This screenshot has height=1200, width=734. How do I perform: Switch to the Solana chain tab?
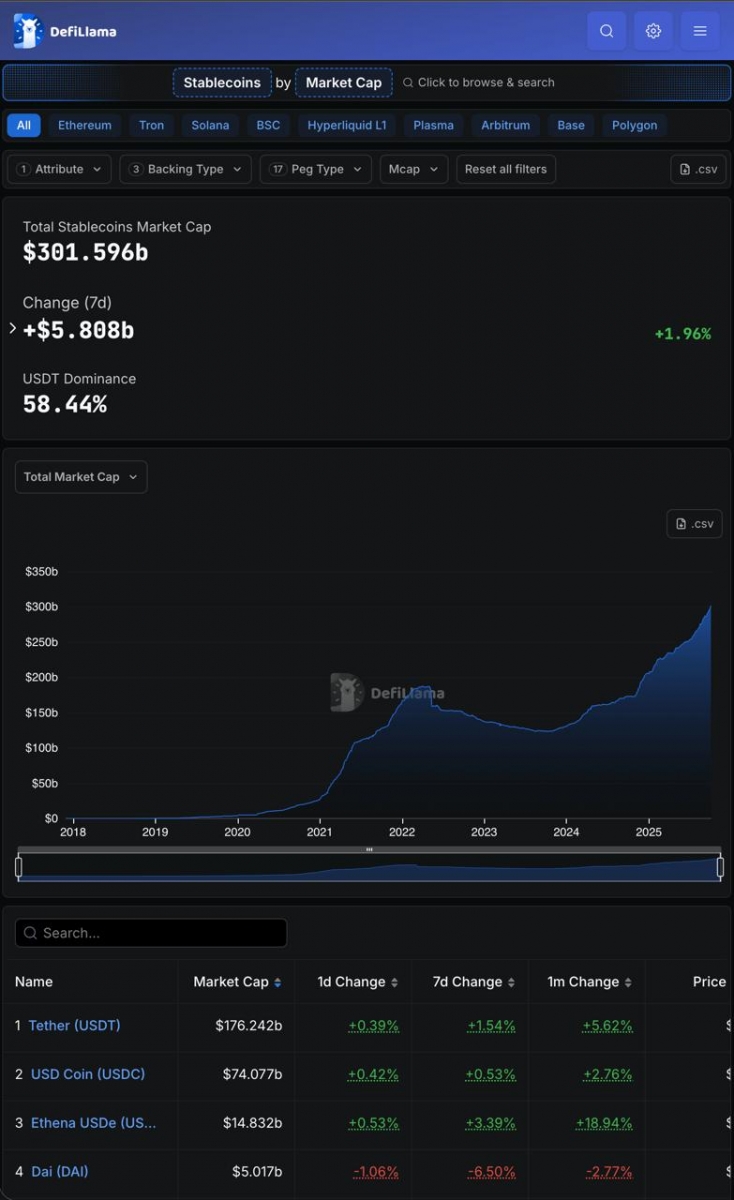(x=210, y=125)
